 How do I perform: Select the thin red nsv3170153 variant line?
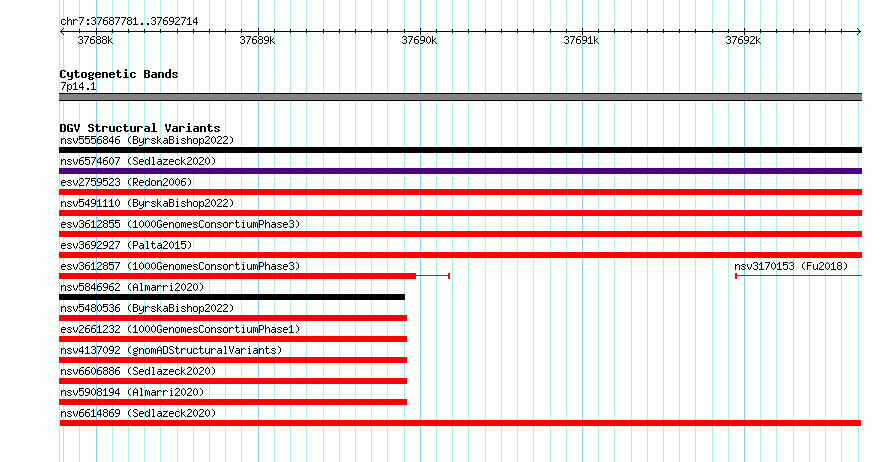[x=799, y=276]
